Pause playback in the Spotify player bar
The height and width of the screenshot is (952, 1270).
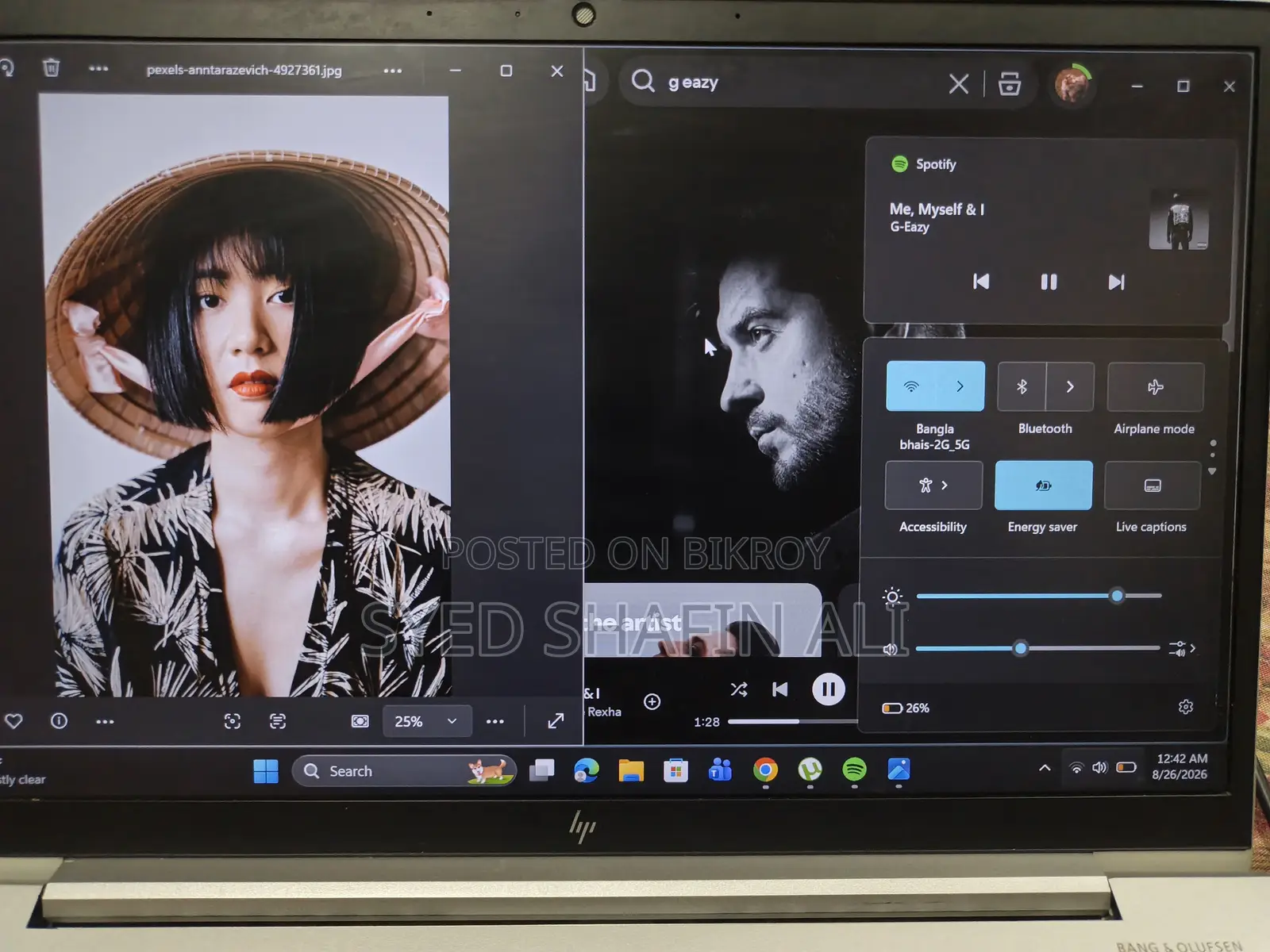point(828,689)
